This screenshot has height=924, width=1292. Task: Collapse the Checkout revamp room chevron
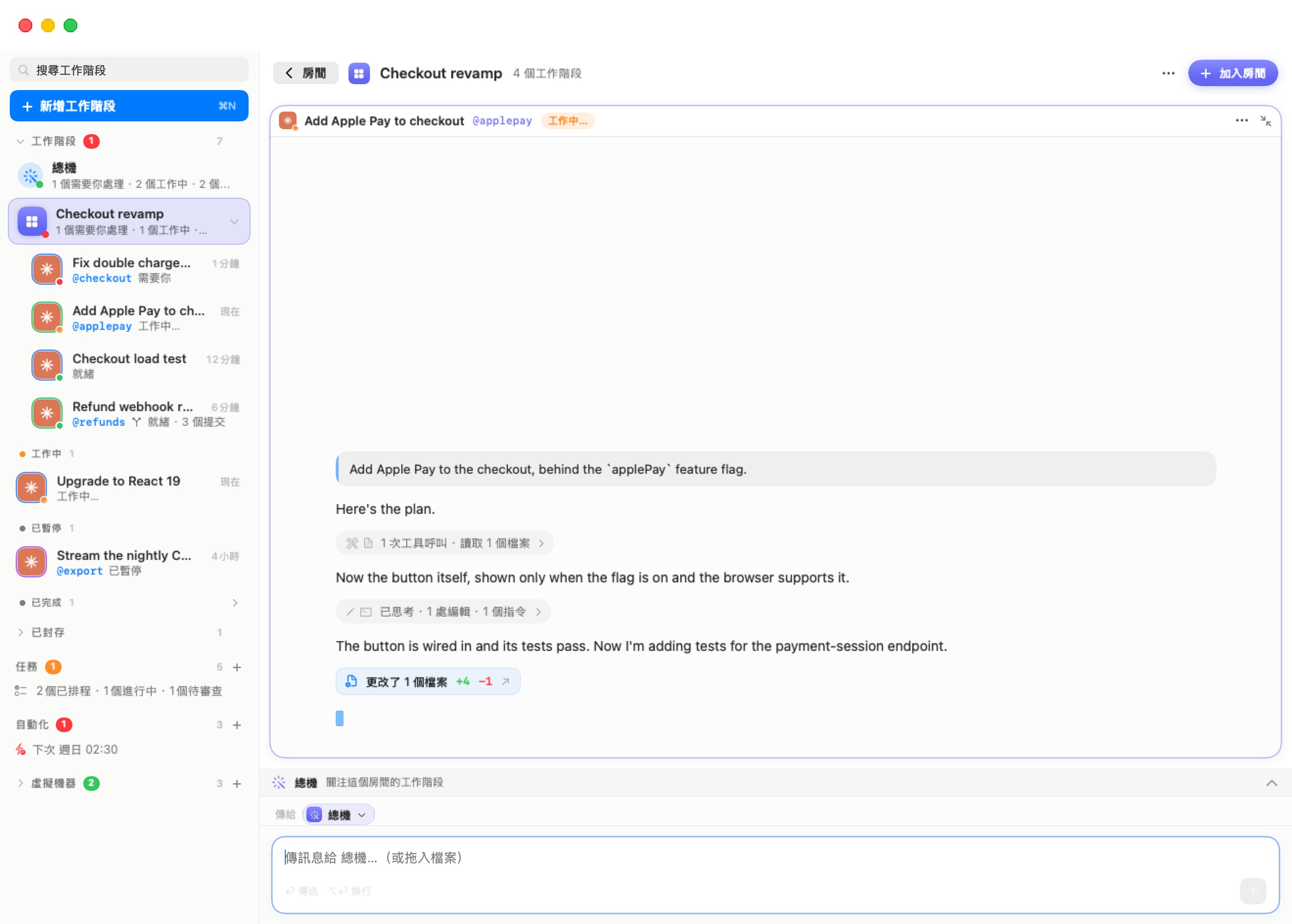click(234, 222)
